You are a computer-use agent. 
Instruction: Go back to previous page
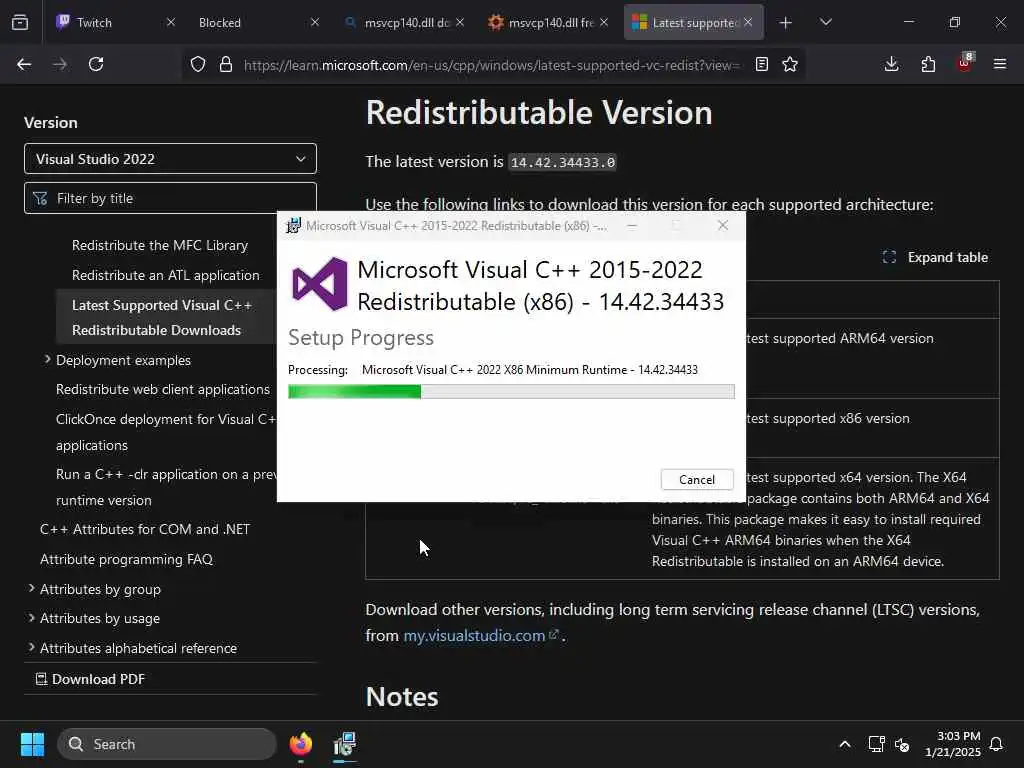(24, 64)
